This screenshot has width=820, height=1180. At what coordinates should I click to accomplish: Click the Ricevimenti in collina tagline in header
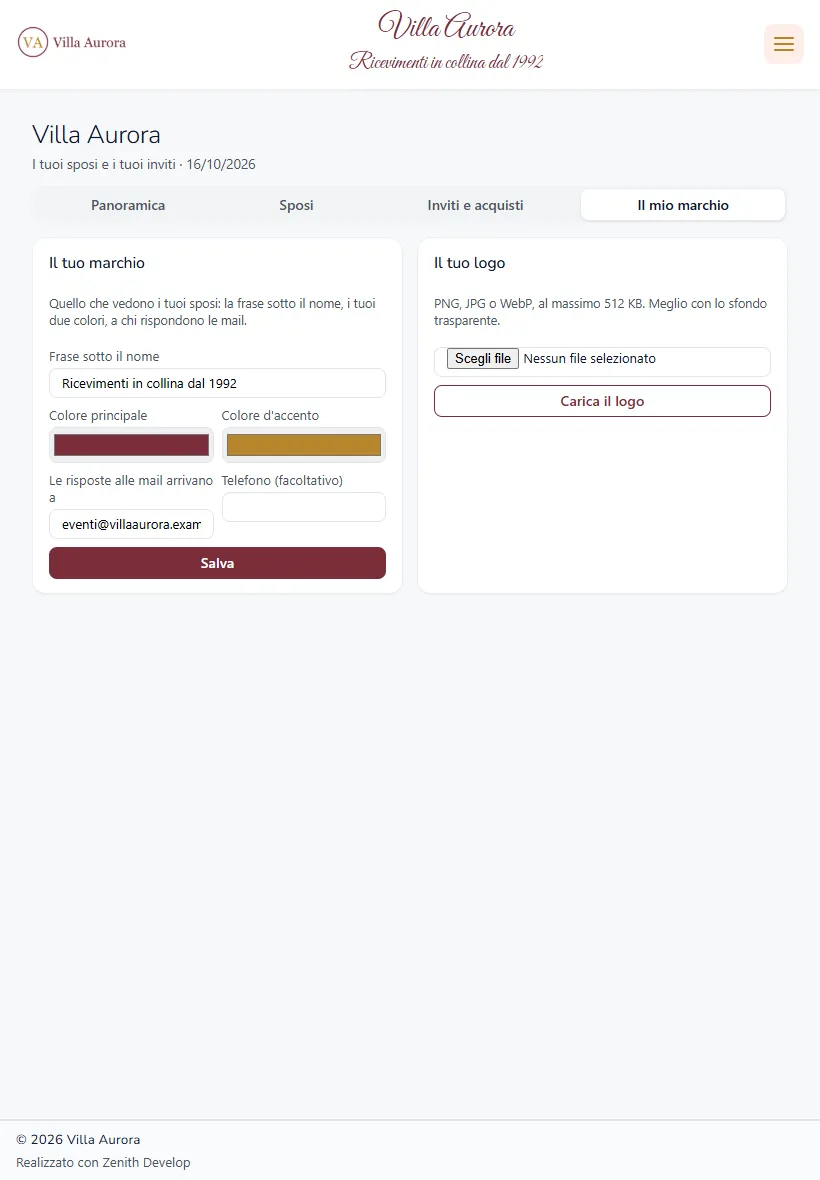tap(446, 61)
